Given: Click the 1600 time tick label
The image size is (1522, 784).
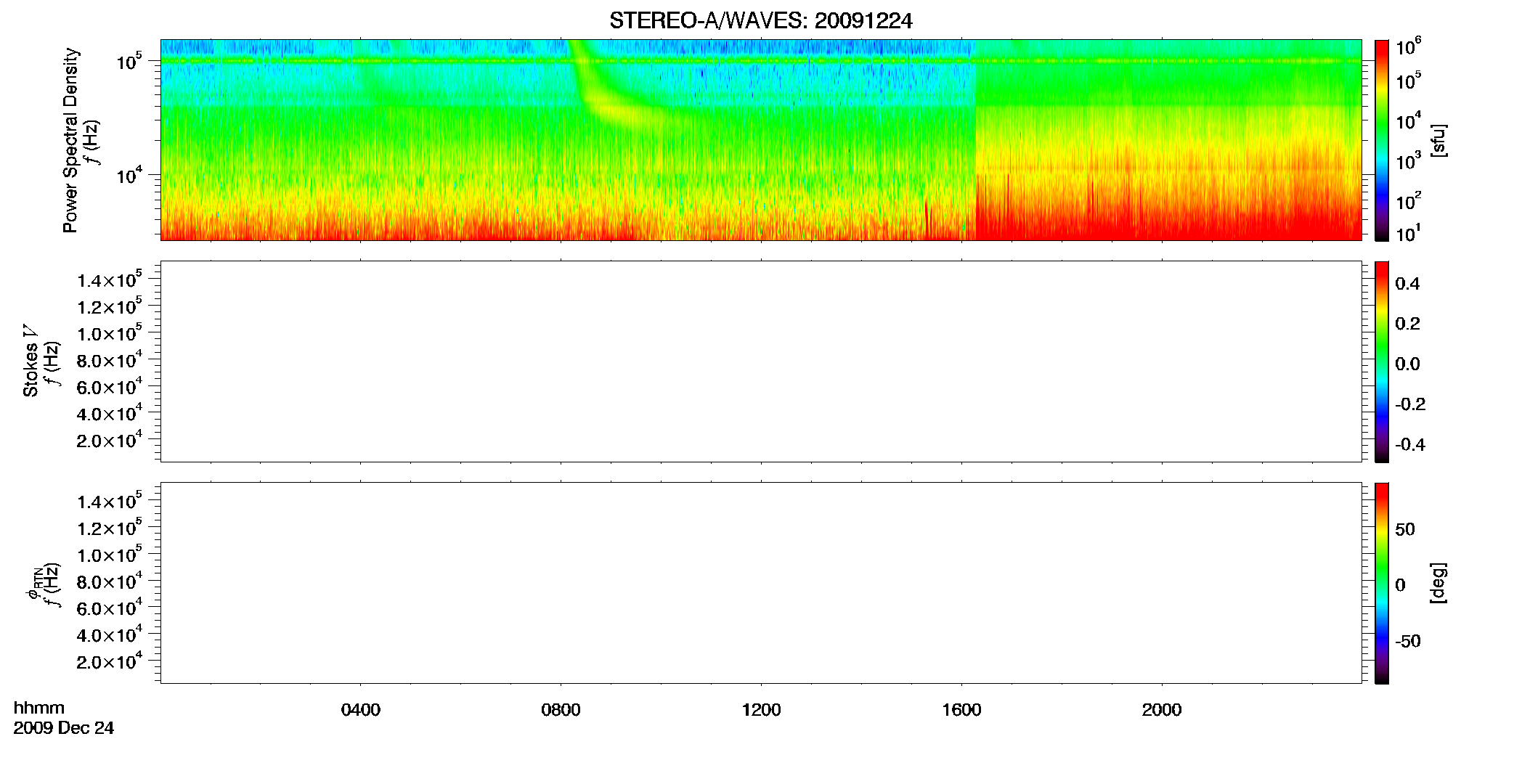Looking at the screenshot, I should coord(961,710).
